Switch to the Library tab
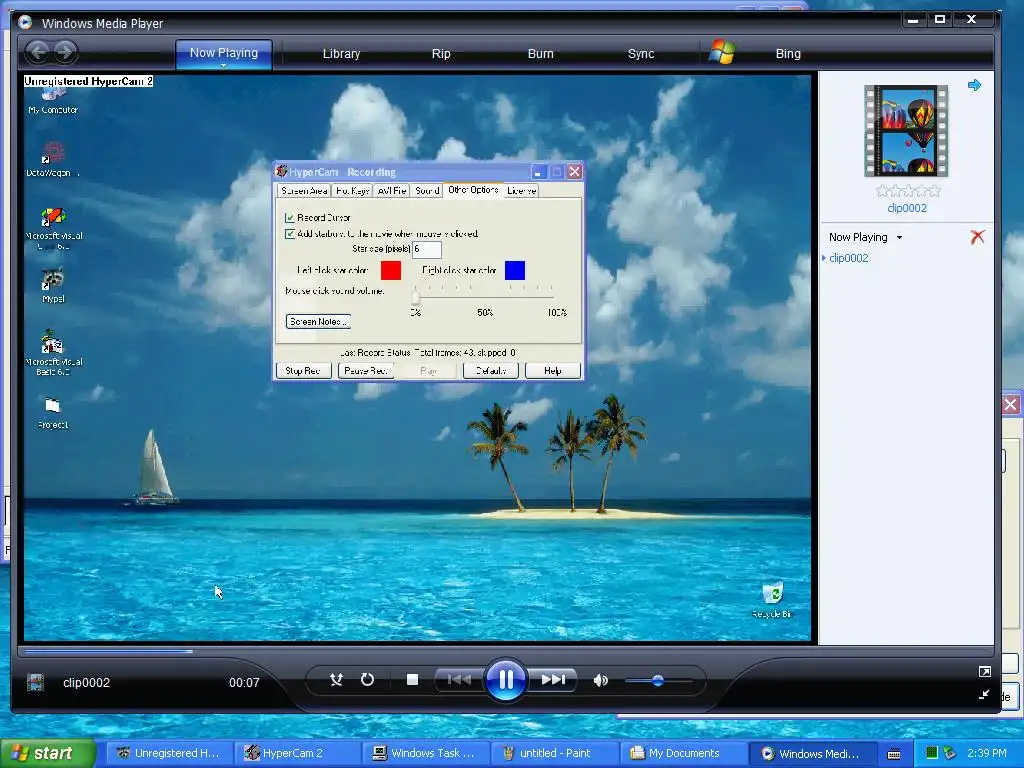Viewport: 1024px width, 768px height. click(x=341, y=54)
